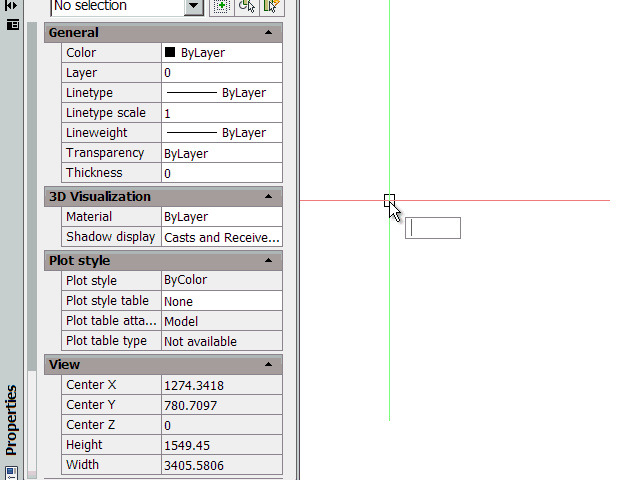Click Center X value 1274.3418
The image size is (640, 480).
(x=222, y=385)
